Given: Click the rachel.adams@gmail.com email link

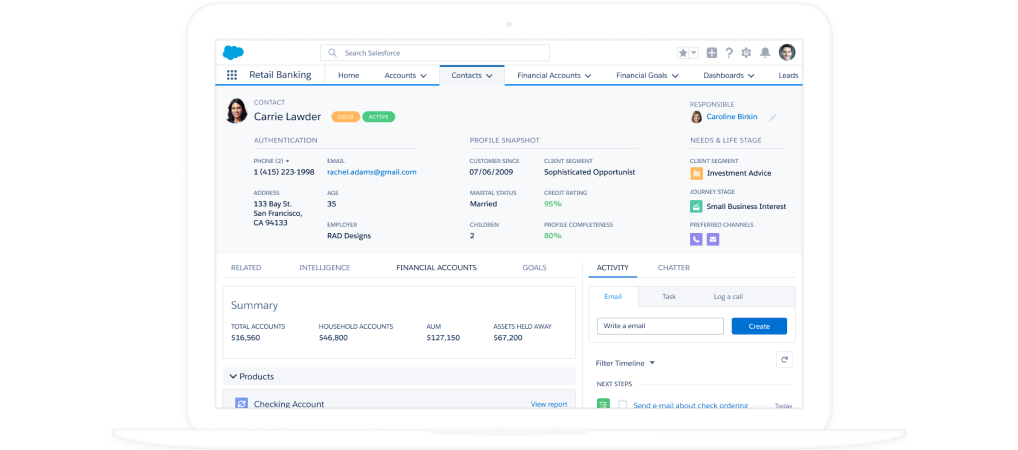Looking at the screenshot, I should click(372, 172).
